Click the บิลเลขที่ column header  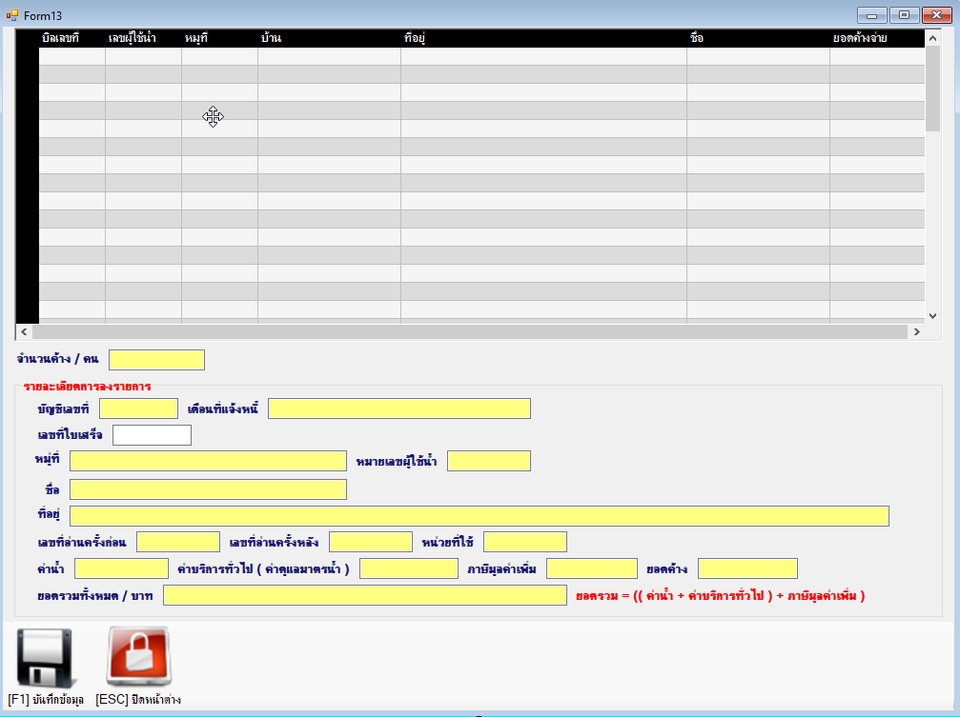(x=62, y=37)
